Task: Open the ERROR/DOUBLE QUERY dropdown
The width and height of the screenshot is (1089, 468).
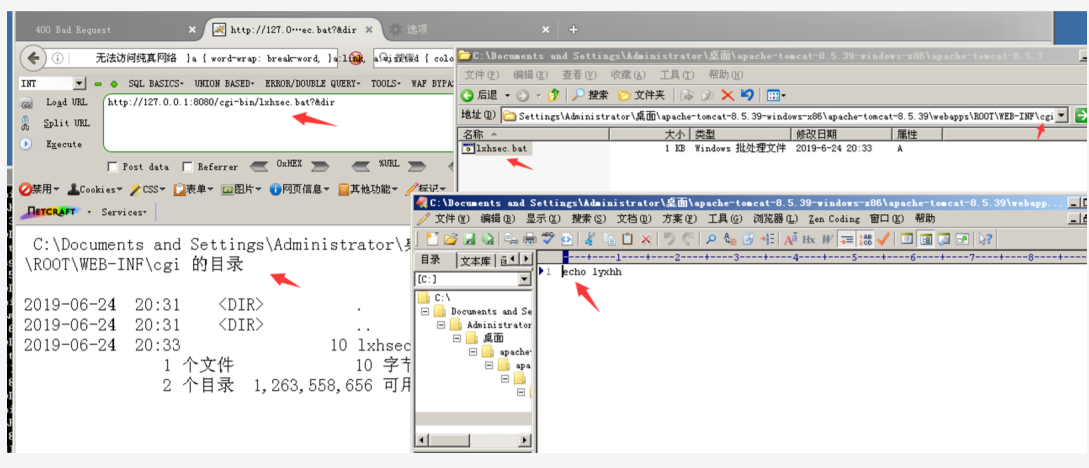Action: pyautogui.click(x=313, y=84)
